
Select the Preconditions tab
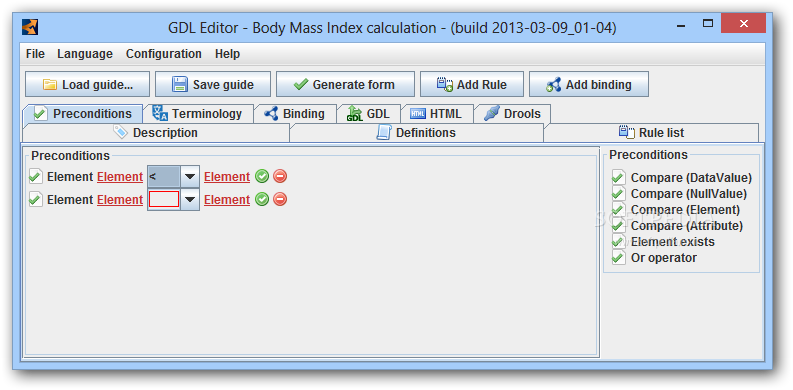pos(82,114)
